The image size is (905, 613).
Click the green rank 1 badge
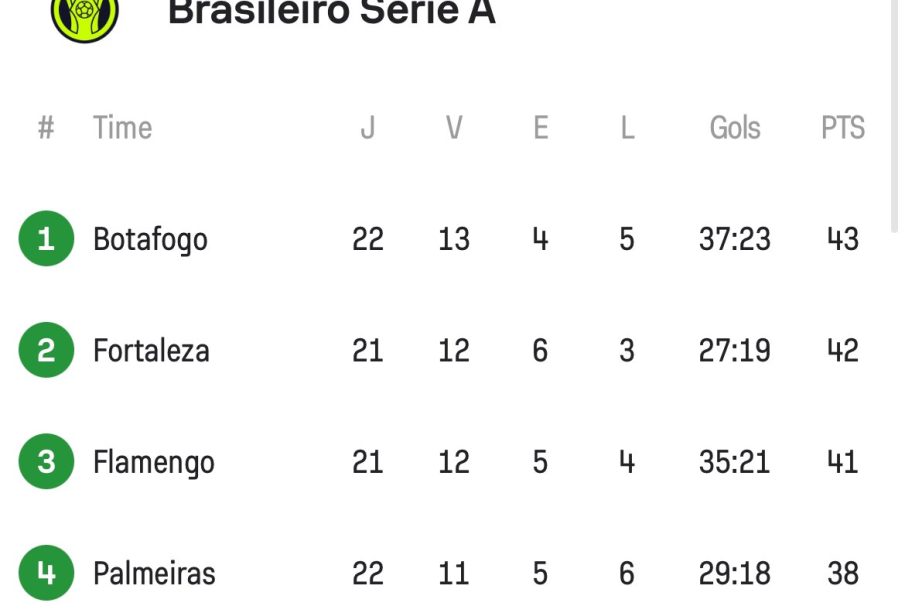pos(46,239)
